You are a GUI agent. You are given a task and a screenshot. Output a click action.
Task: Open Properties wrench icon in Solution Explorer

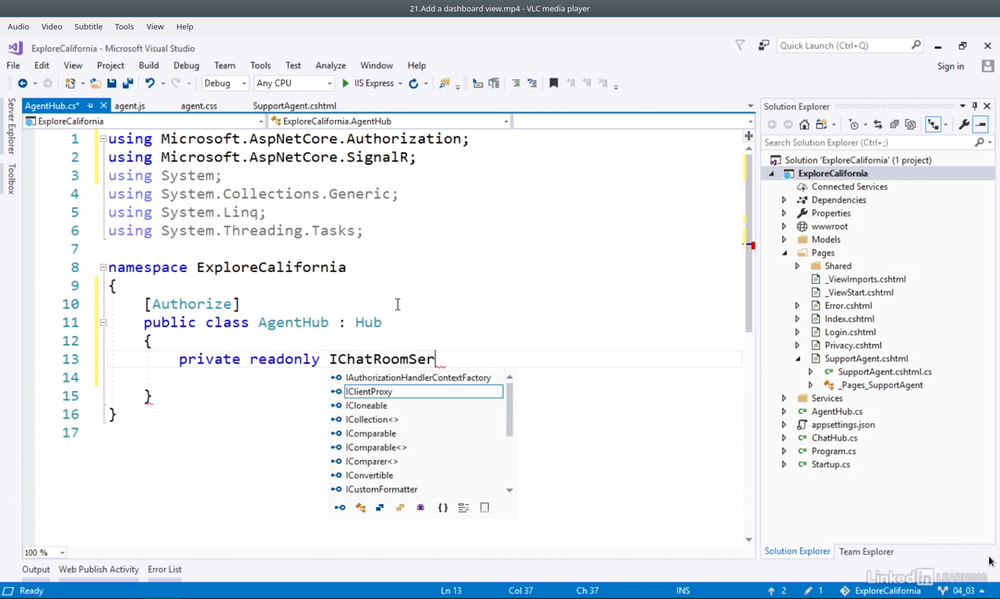pos(963,125)
